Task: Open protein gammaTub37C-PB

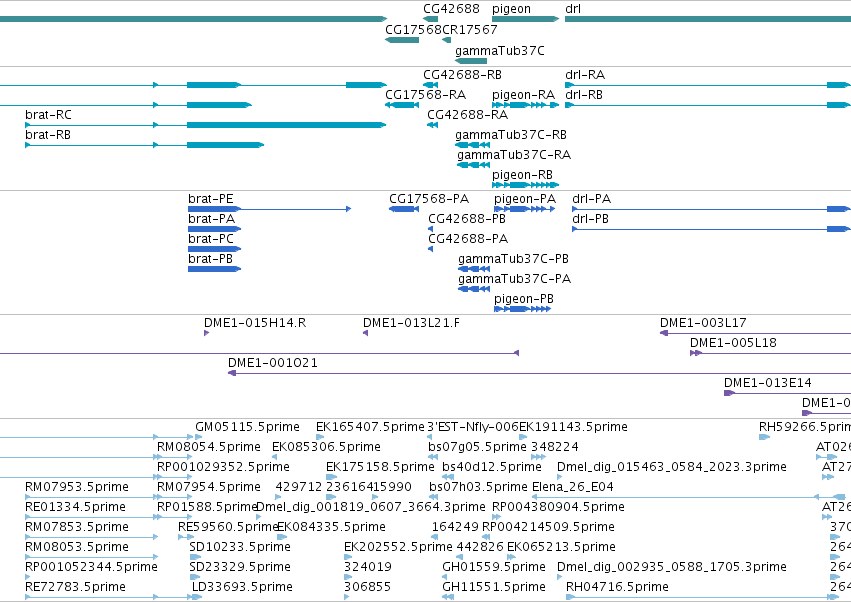Action: click(513, 259)
